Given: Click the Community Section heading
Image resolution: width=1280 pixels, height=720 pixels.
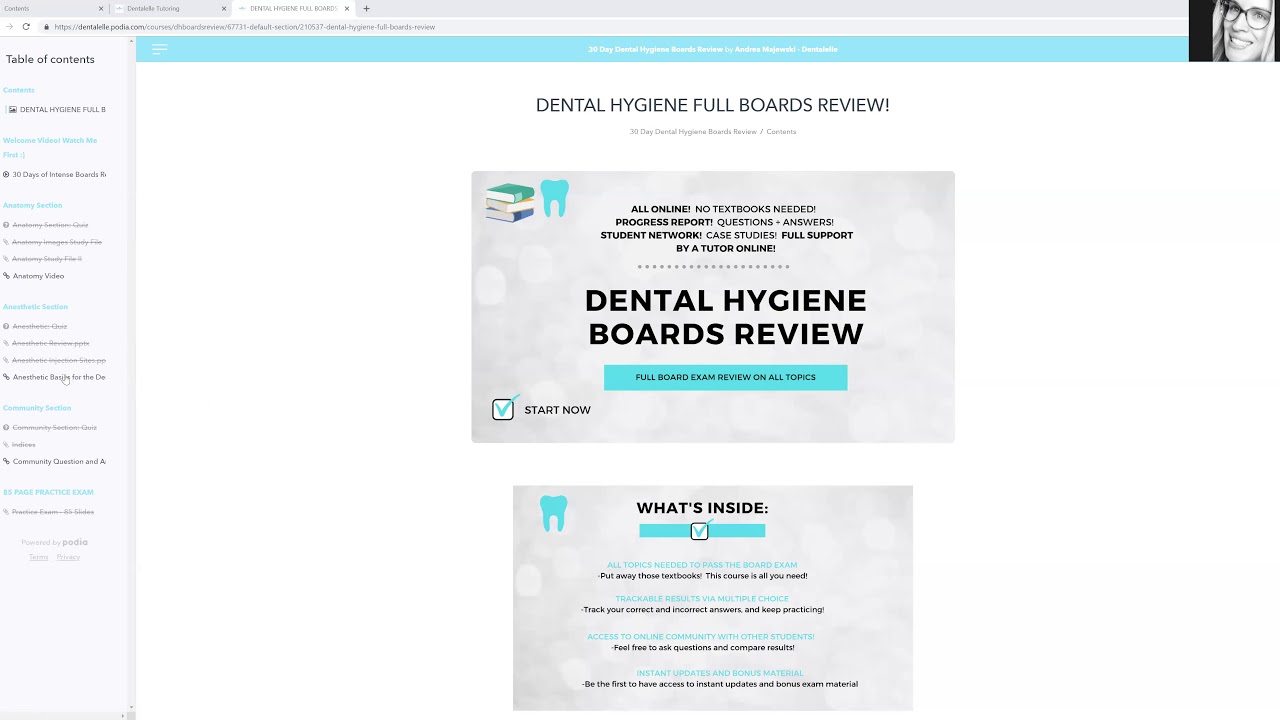Looking at the screenshot, I should pos(37,408).
